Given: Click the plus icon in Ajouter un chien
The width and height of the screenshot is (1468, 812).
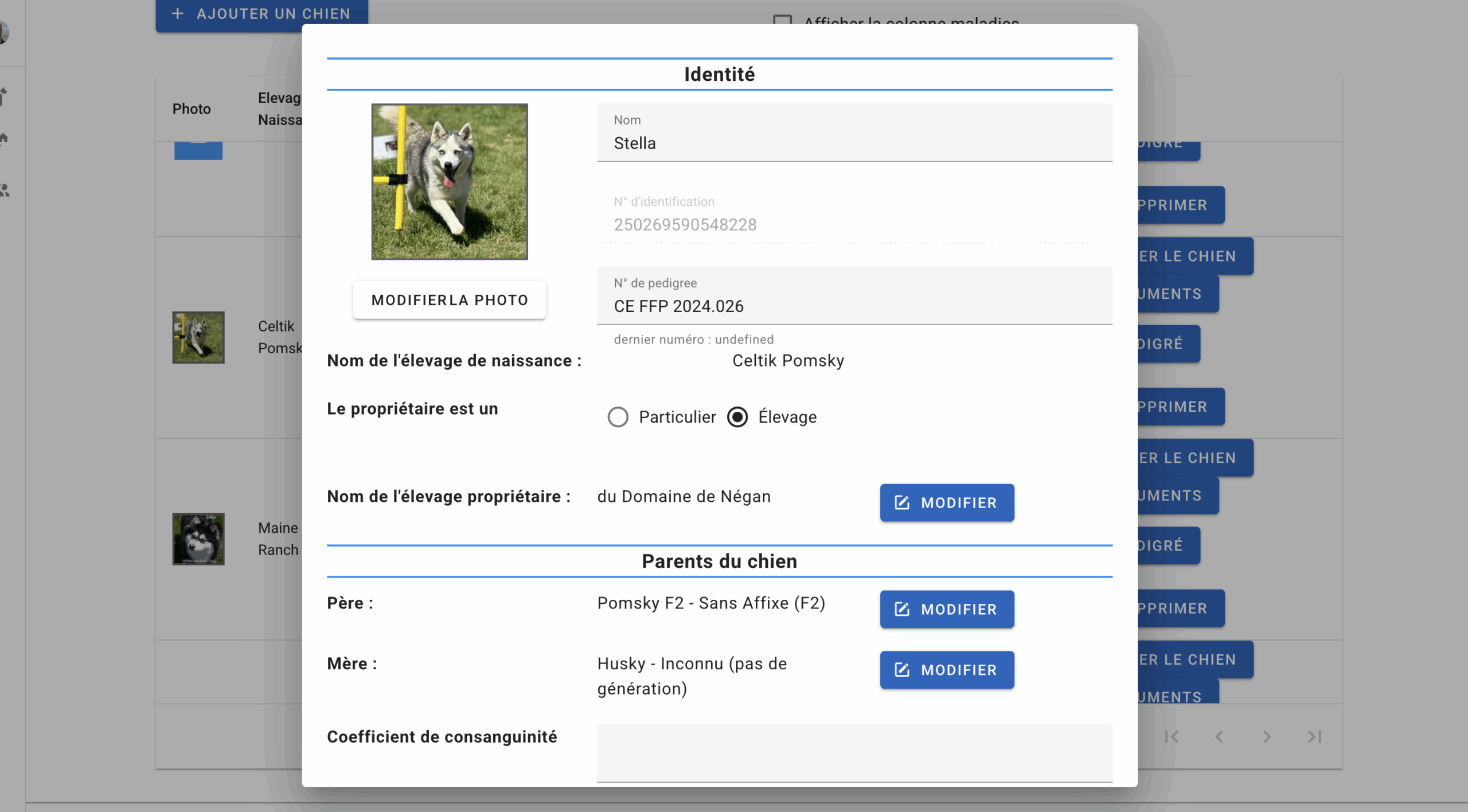Looking at the screenshot, I should pyautogui.click(x=178, y=13).
